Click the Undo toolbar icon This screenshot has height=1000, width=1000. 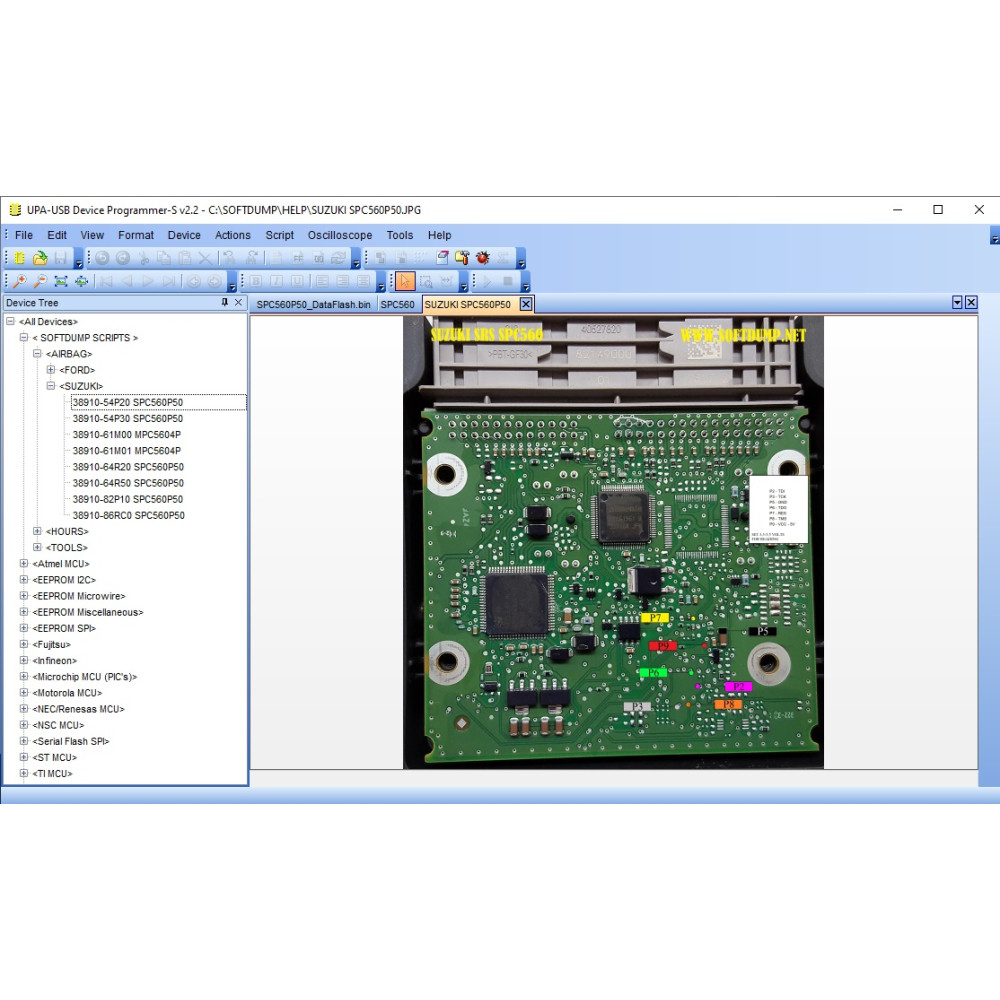point(102,258)
